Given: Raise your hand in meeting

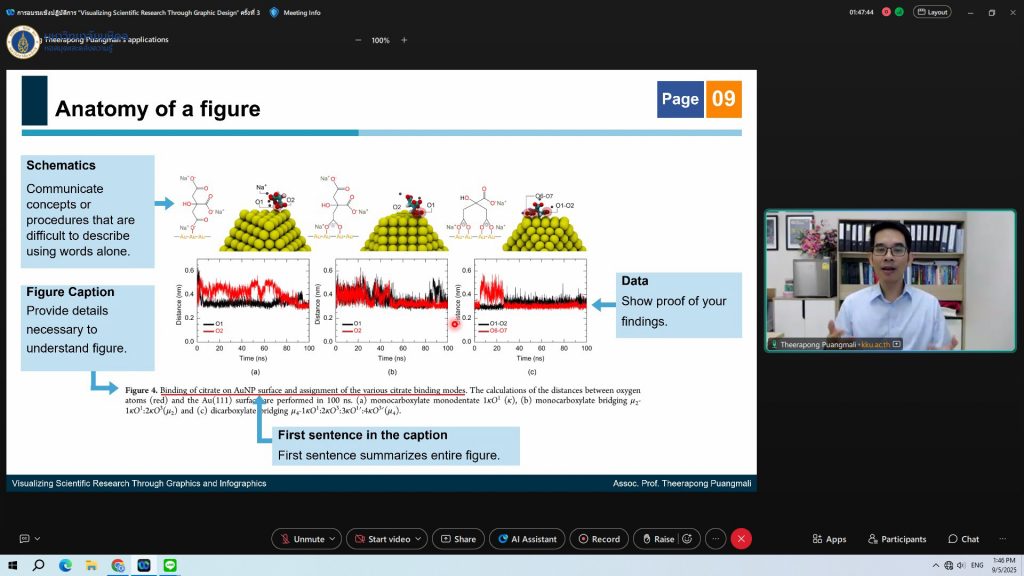Looking at the screenshot, I should pyautogui.click(x=656, y=539).
